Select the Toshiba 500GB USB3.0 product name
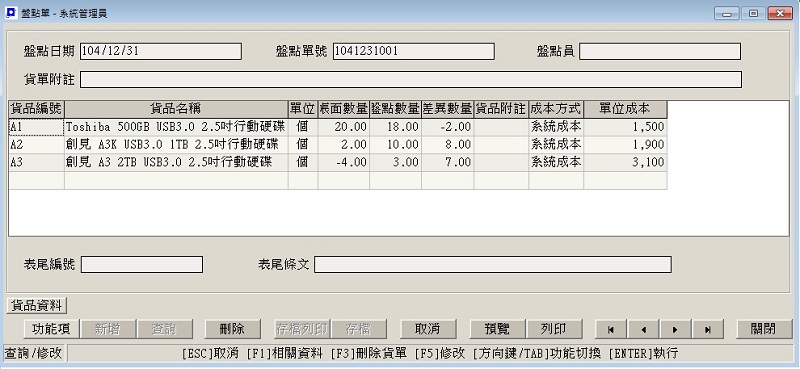Screen dimensions: 800x369 pyautogui.click(x=176, y=127)
